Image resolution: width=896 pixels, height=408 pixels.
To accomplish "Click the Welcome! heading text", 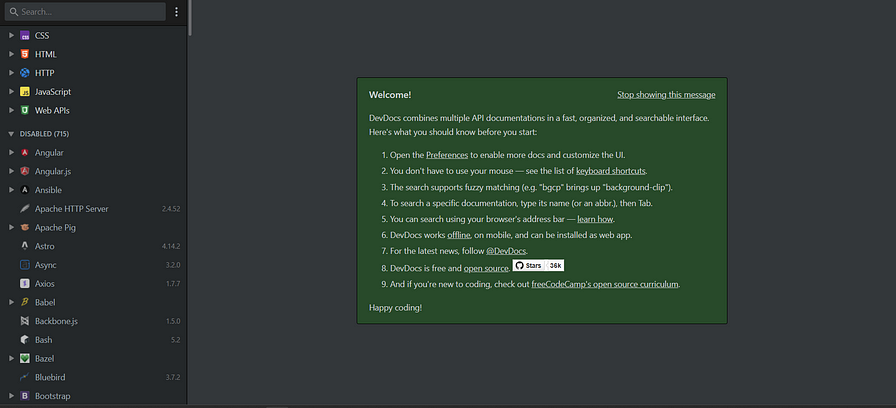I will pos(390,95).
